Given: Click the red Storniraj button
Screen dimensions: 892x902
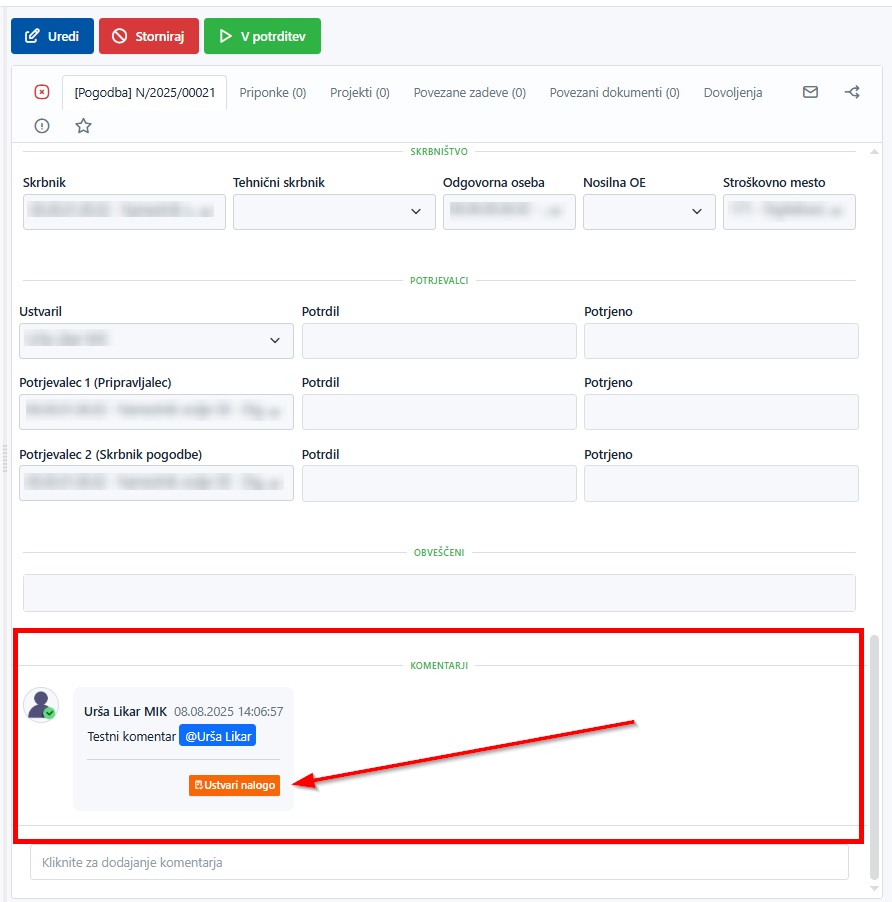Looking at the screenshot, I should pos(148,36).
